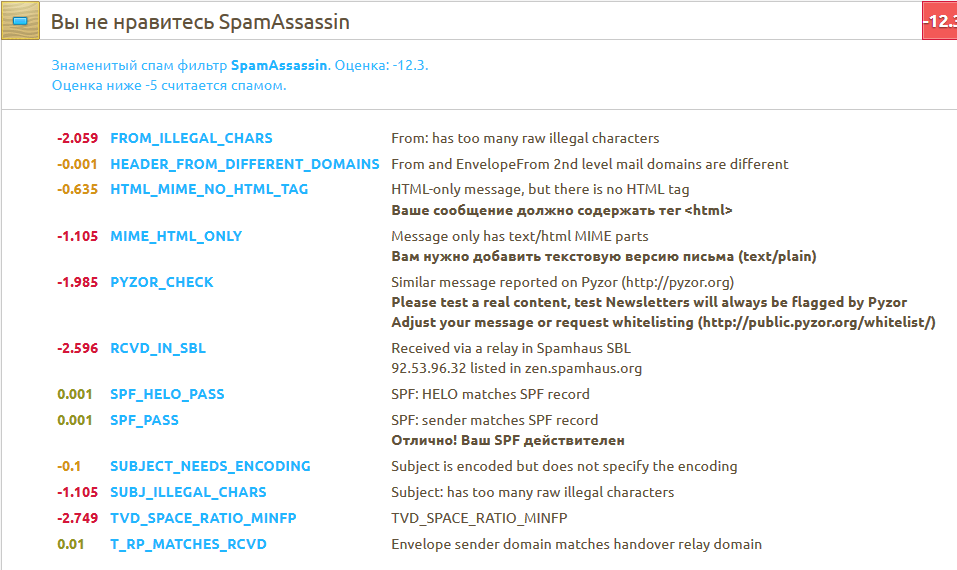Image resolution: width=957 pixels, height=570 pixels.
Task: Open the HTML_MIME_NO_HTML_TAG rule link
Action: [209, 189]
